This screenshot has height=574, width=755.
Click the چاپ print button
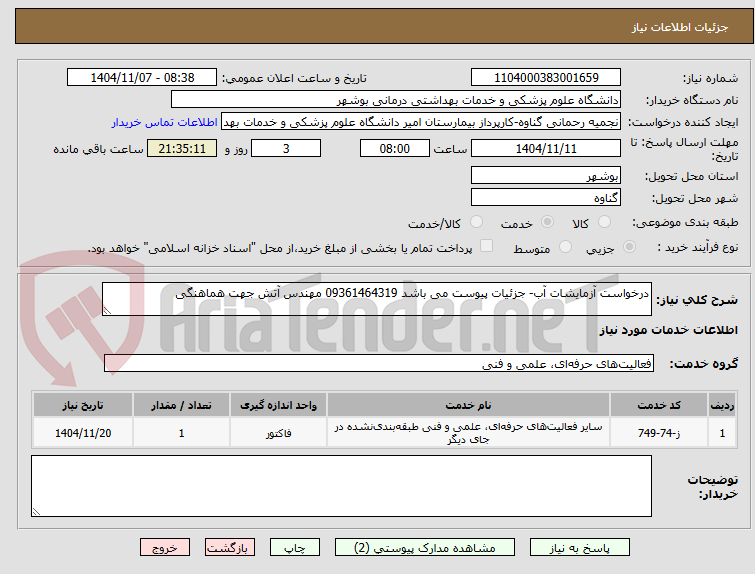point(295,548)
